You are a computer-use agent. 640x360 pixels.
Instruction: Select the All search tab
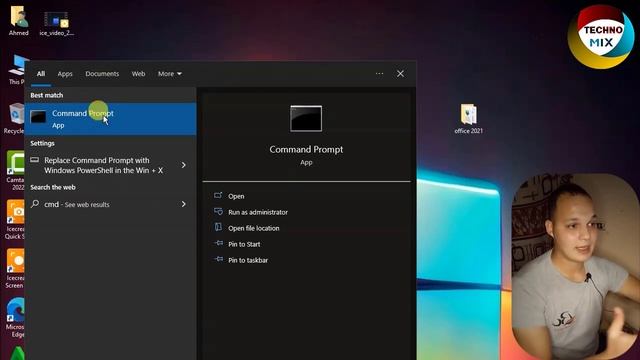[x=41, y=74]
